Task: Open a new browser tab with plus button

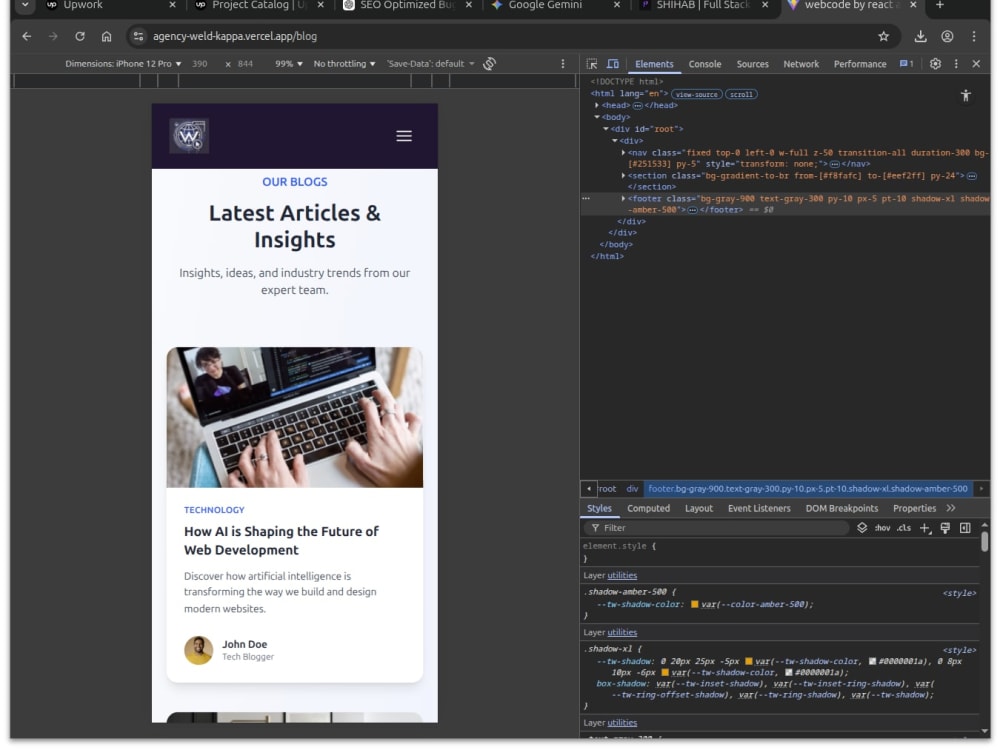Action: coord(939,5)
